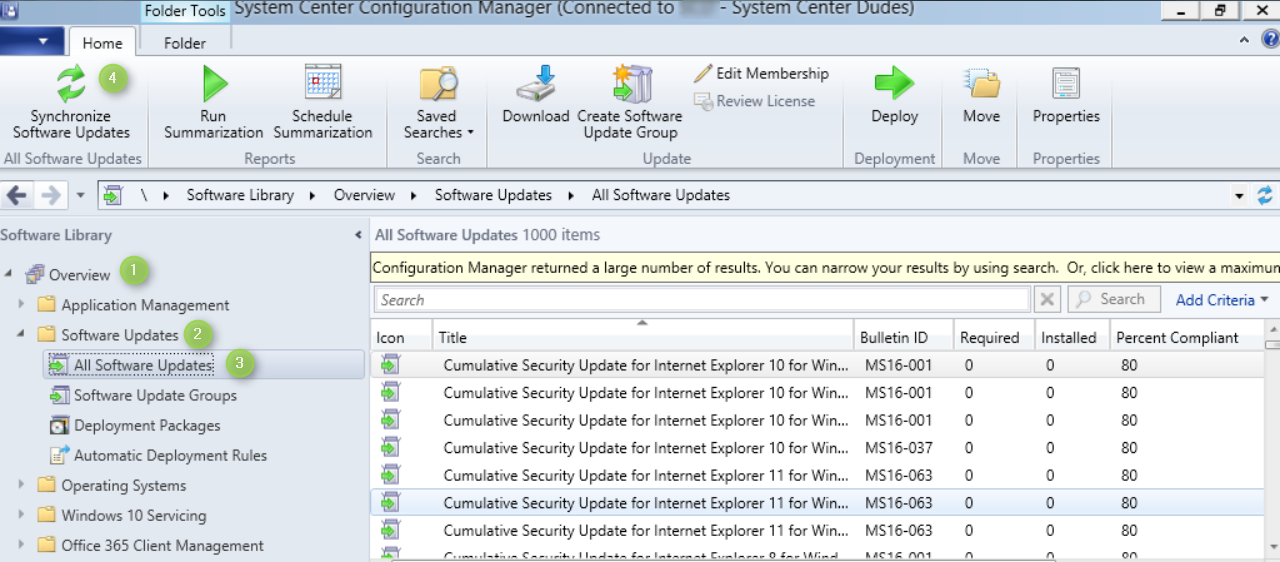Viewport: 1280px width, 562px height.
Task: Click Overview in the breadcrumb path
Action: 364,195
